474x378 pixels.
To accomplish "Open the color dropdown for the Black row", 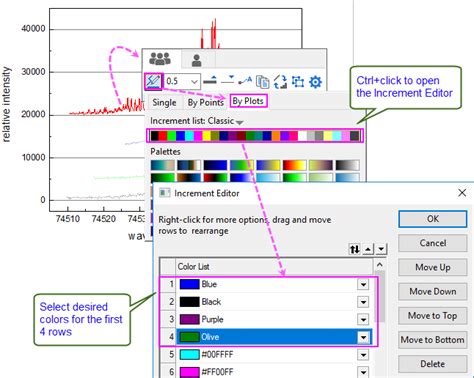I will tap(363, 302).
